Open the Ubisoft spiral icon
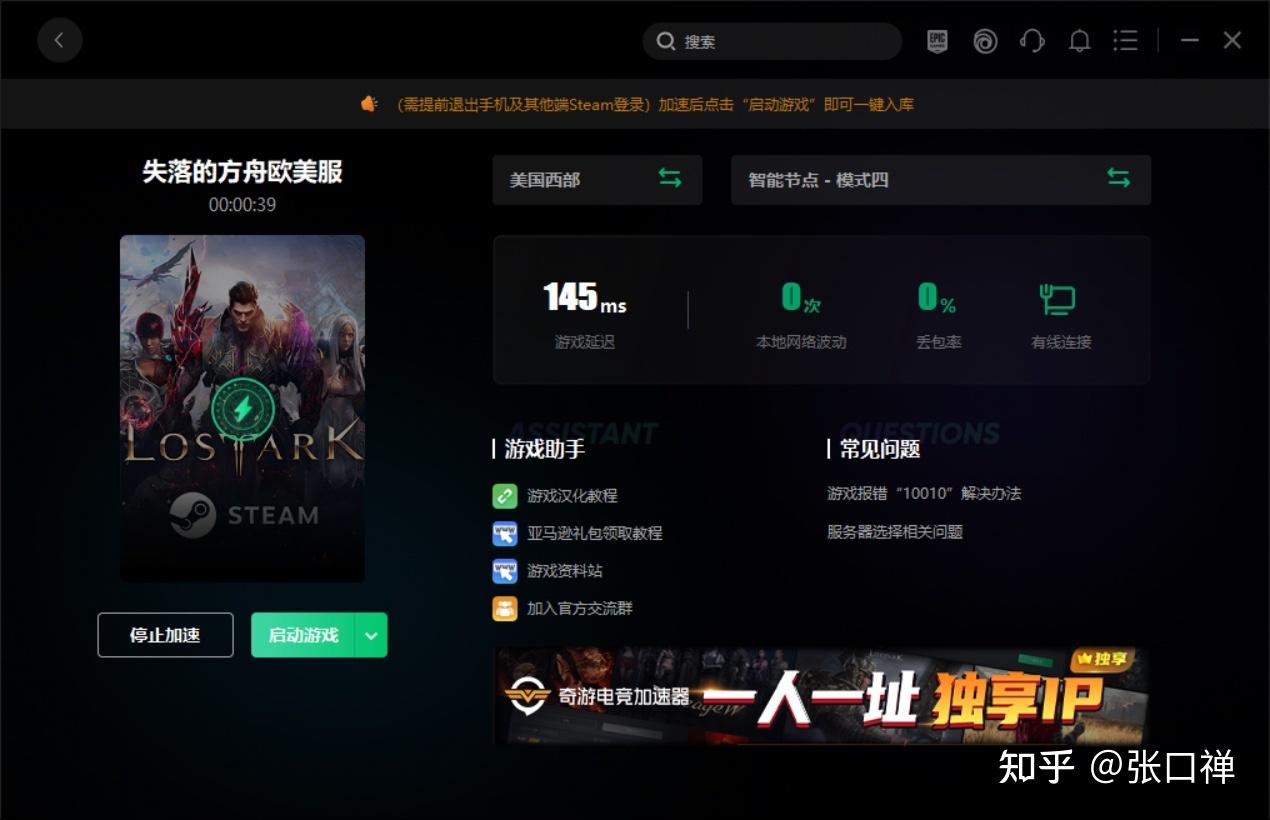 pyautogui.click(x=985, y=41)
